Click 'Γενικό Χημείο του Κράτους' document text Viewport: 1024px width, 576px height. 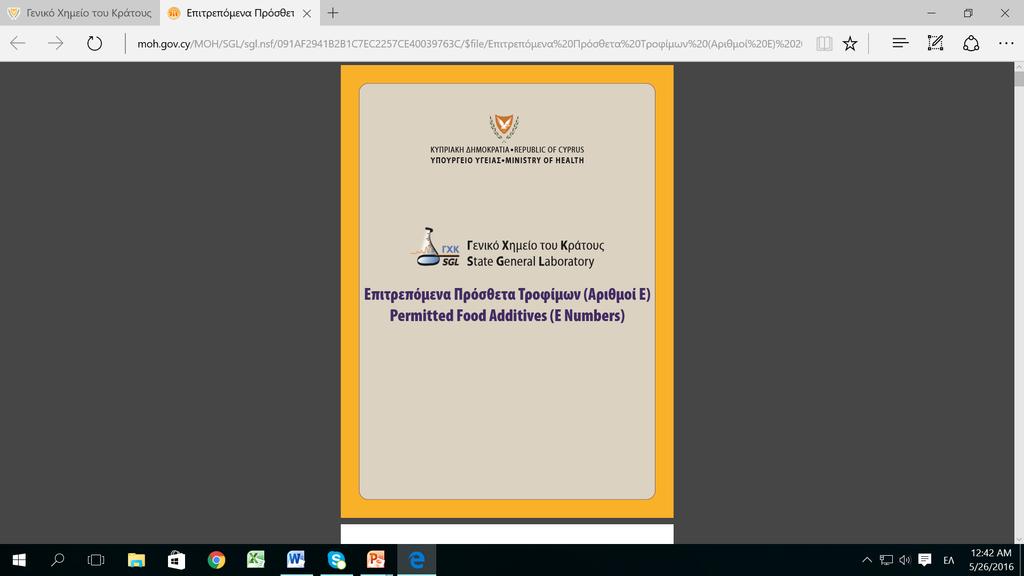click(x=536, y=246)
